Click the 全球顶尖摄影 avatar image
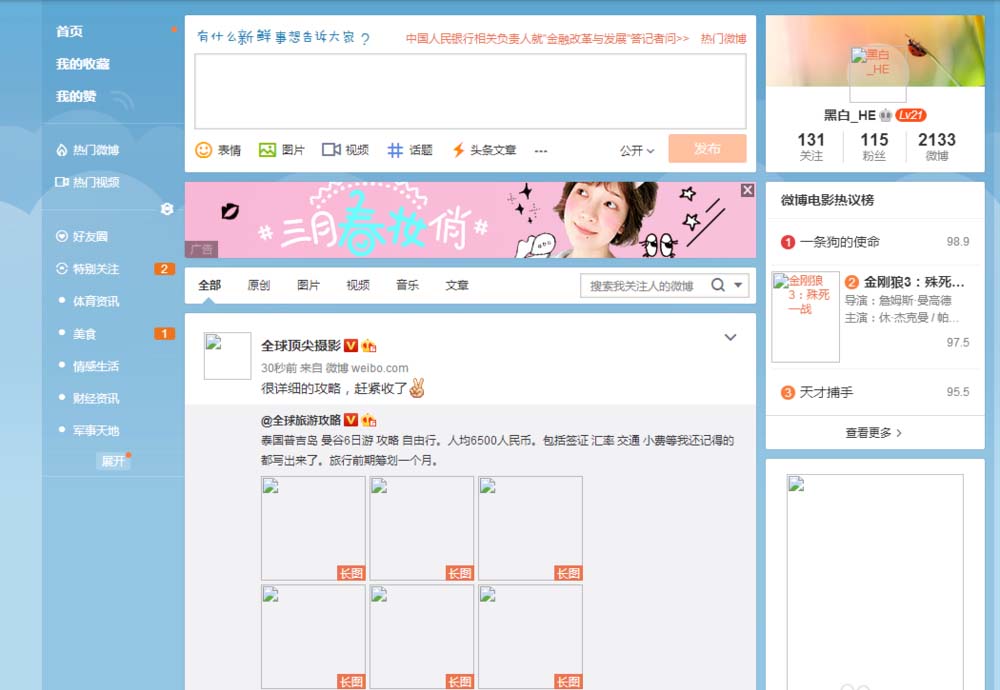 (227, 356)
